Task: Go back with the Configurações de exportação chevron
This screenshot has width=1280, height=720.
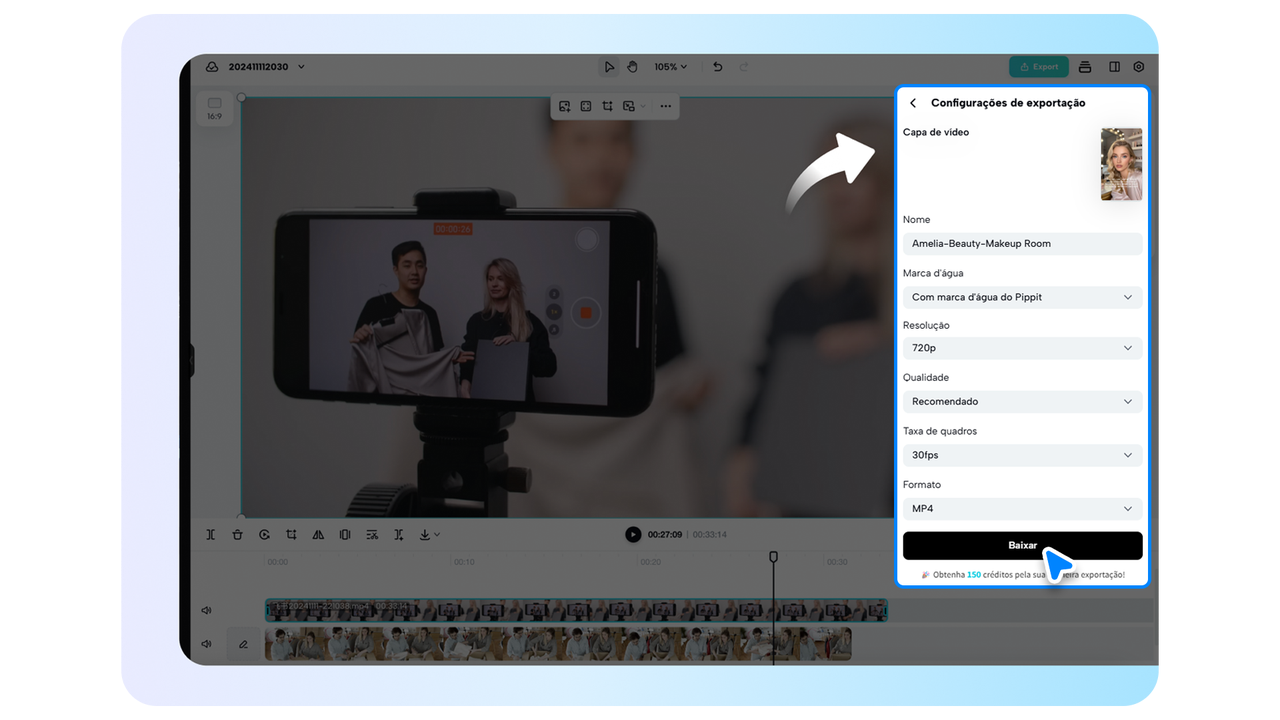Action: point(911,102)
